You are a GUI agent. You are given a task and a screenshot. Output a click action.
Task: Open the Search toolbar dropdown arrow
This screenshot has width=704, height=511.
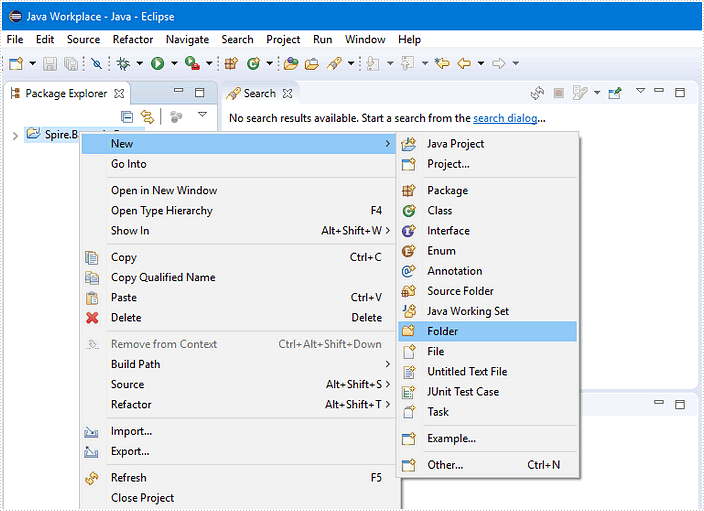coord(351,63)
